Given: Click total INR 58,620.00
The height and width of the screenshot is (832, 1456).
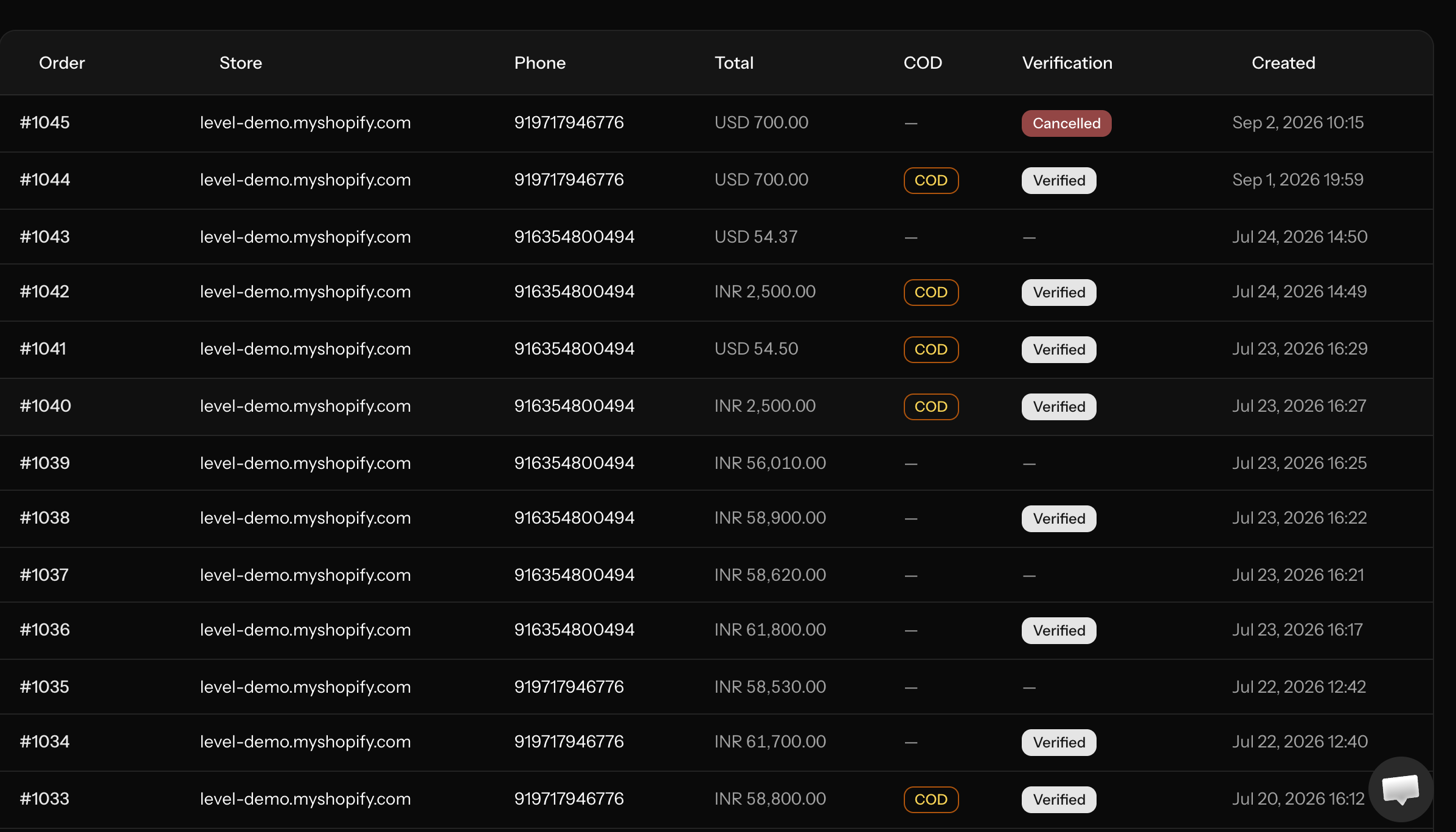Looking at the screenshot, I should (770, 575).
